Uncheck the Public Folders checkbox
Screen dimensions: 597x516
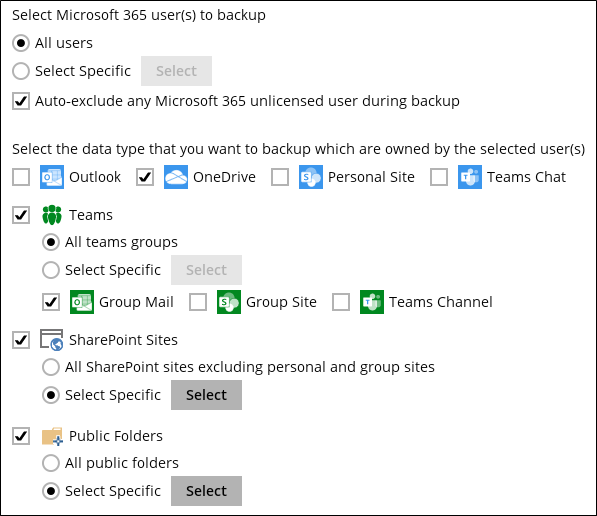click(21, 436)
